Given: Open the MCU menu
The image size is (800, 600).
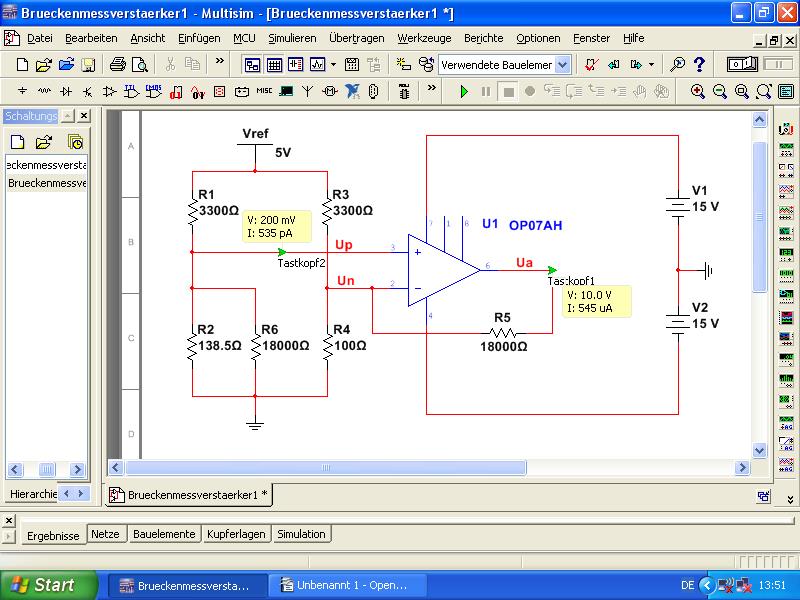Looking at the screenshot, I should pyautogui.click(x=244, y=38).
